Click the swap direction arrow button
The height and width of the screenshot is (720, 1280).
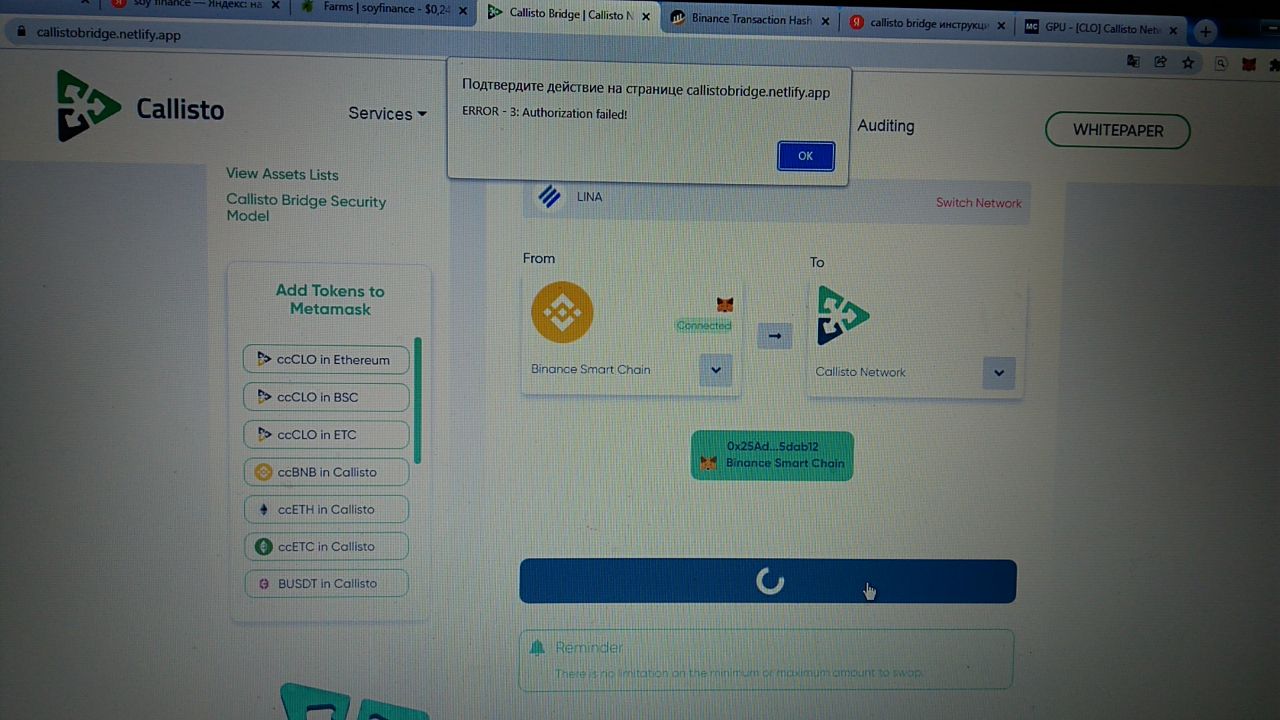(775, 335)
